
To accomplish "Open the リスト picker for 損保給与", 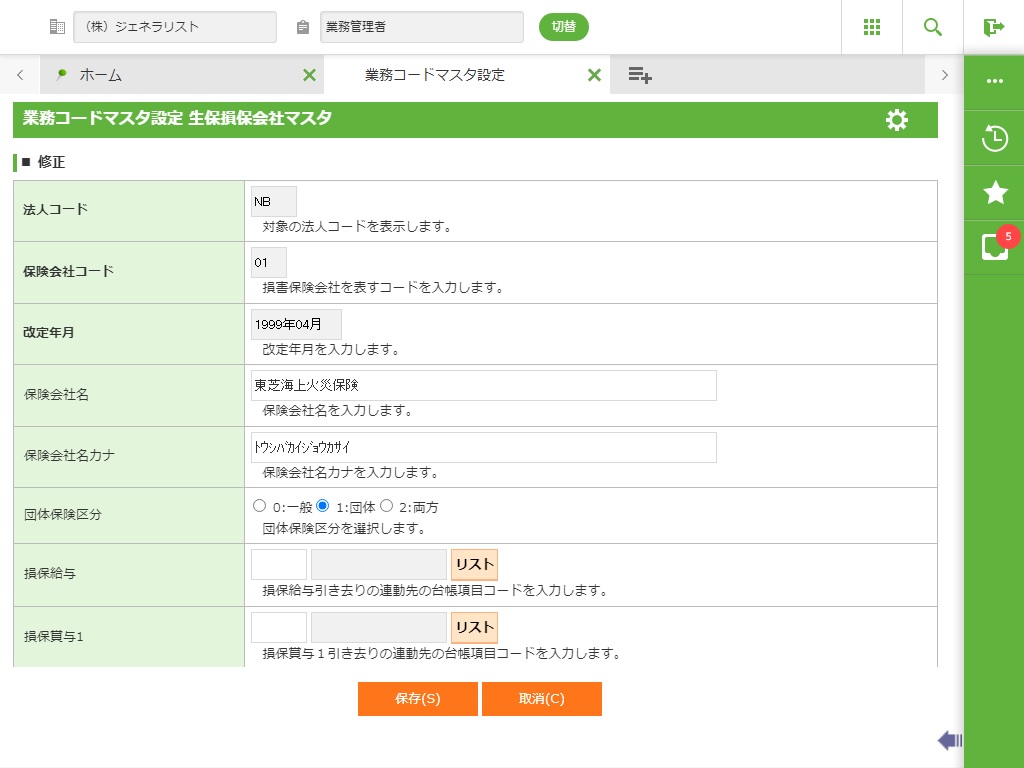I will click(474, 564).
